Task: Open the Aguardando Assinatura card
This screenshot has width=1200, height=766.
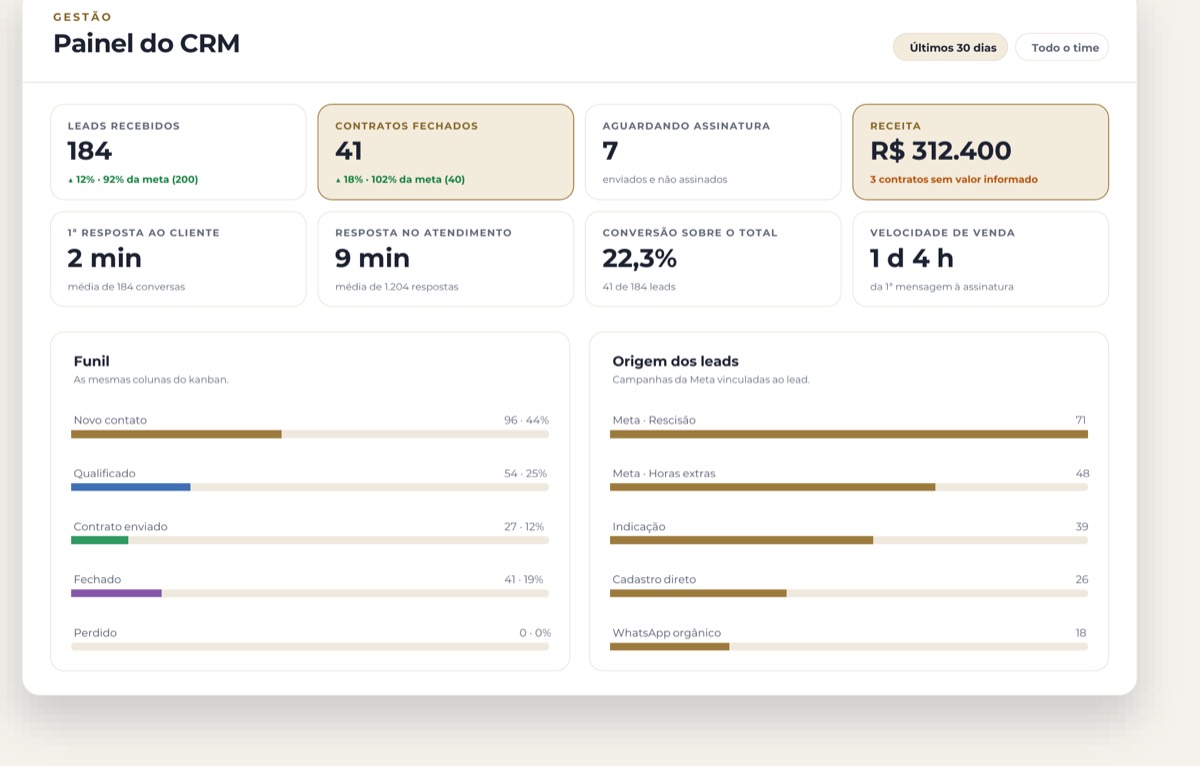Action: point(713,152)
